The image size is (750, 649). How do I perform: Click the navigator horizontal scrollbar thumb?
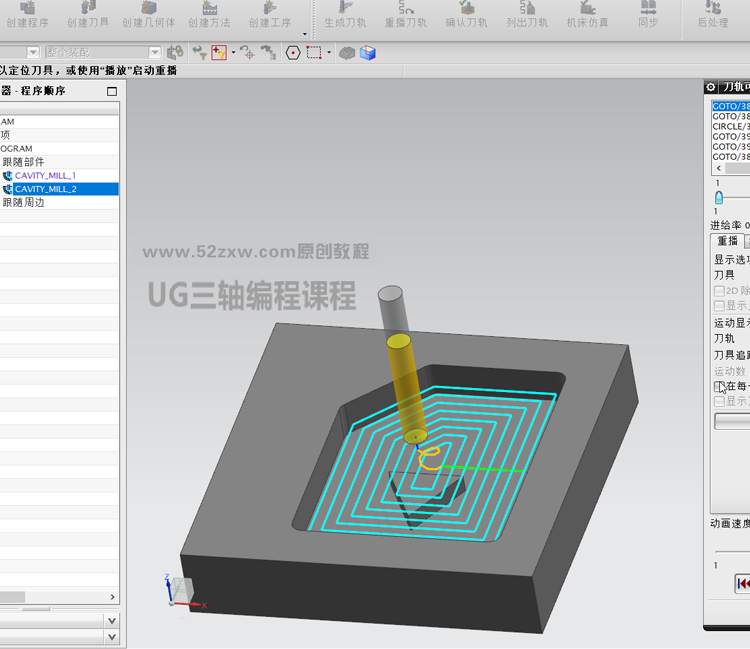tap(12, 597)
